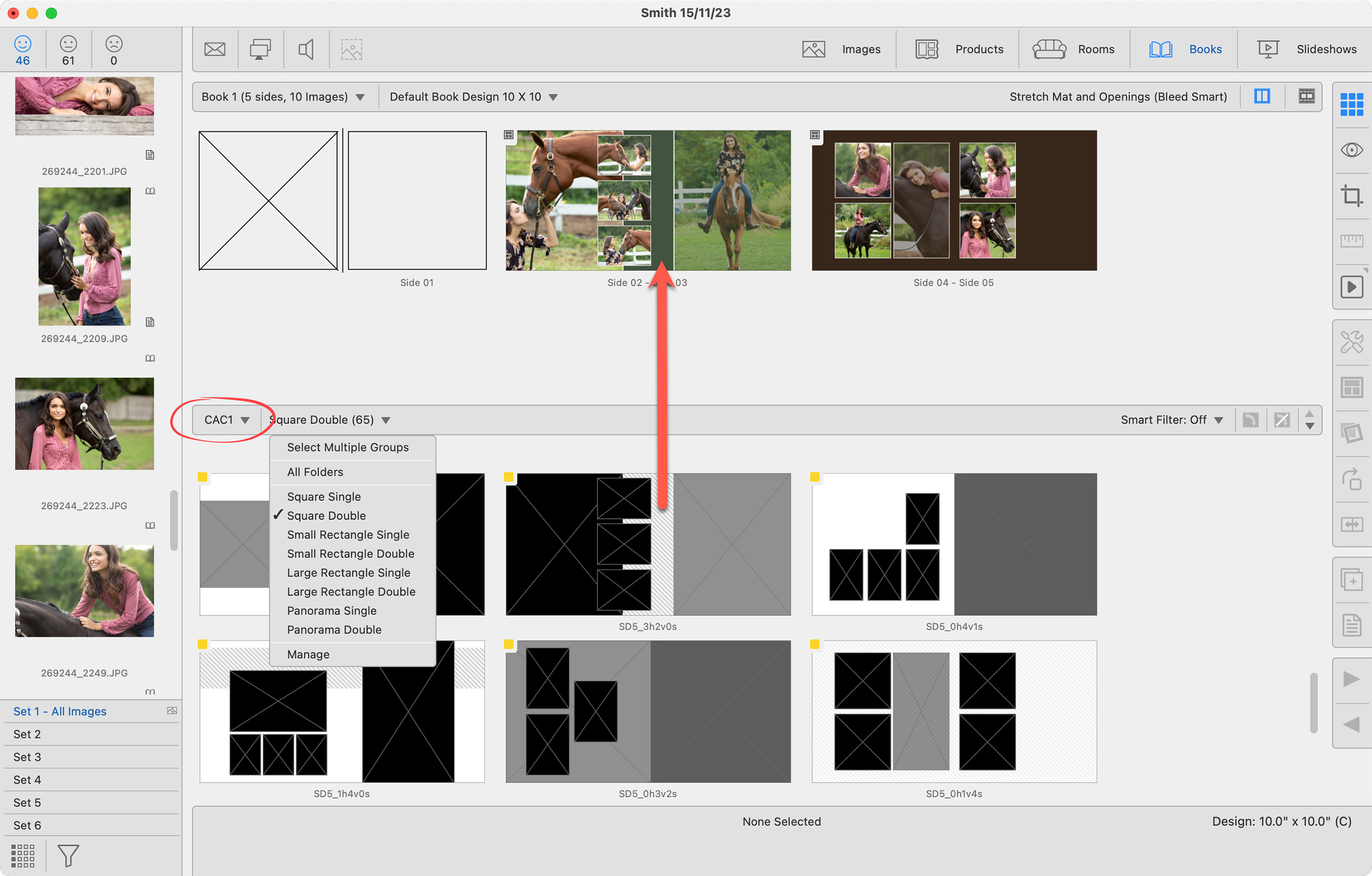Choose Panorama Single from the group menu
Screen dimensions: 1372x876
click(331, 611)
